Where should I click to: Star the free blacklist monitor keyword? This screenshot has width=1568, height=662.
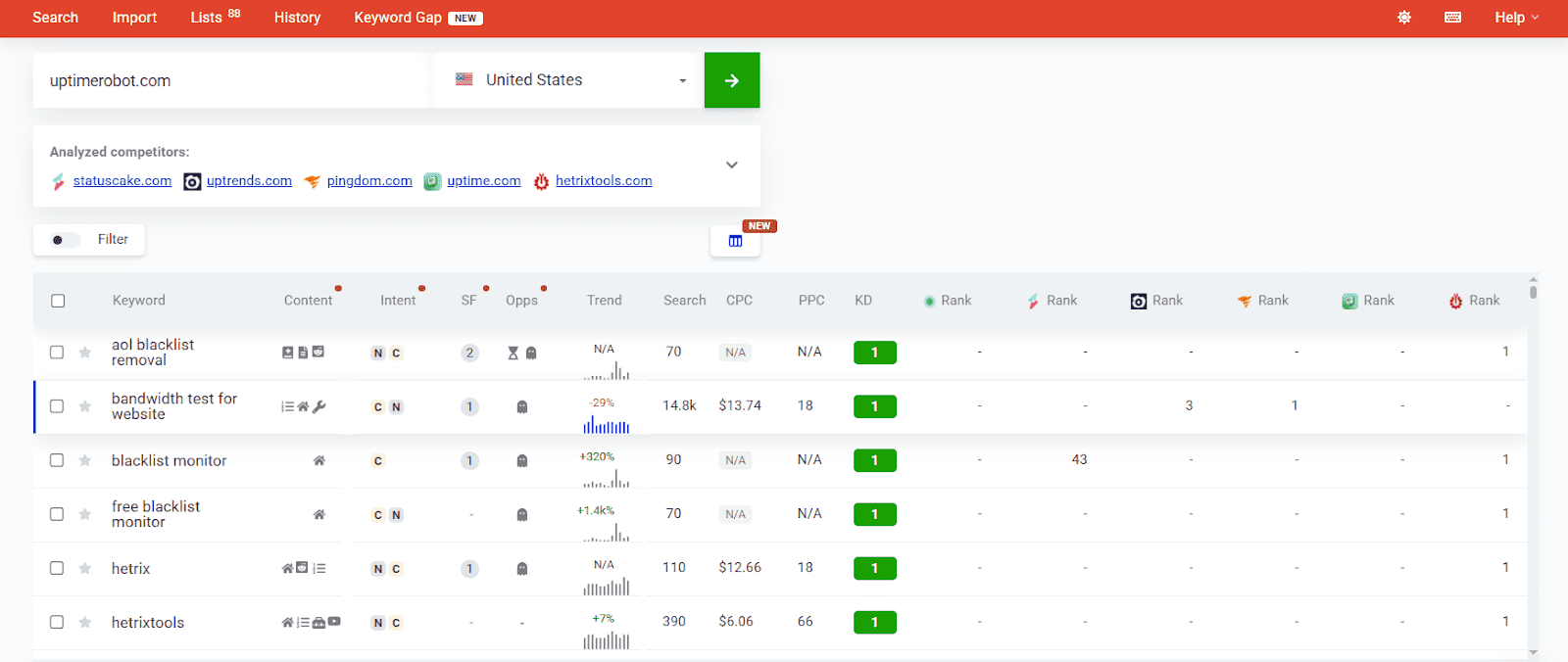point(85,514)
